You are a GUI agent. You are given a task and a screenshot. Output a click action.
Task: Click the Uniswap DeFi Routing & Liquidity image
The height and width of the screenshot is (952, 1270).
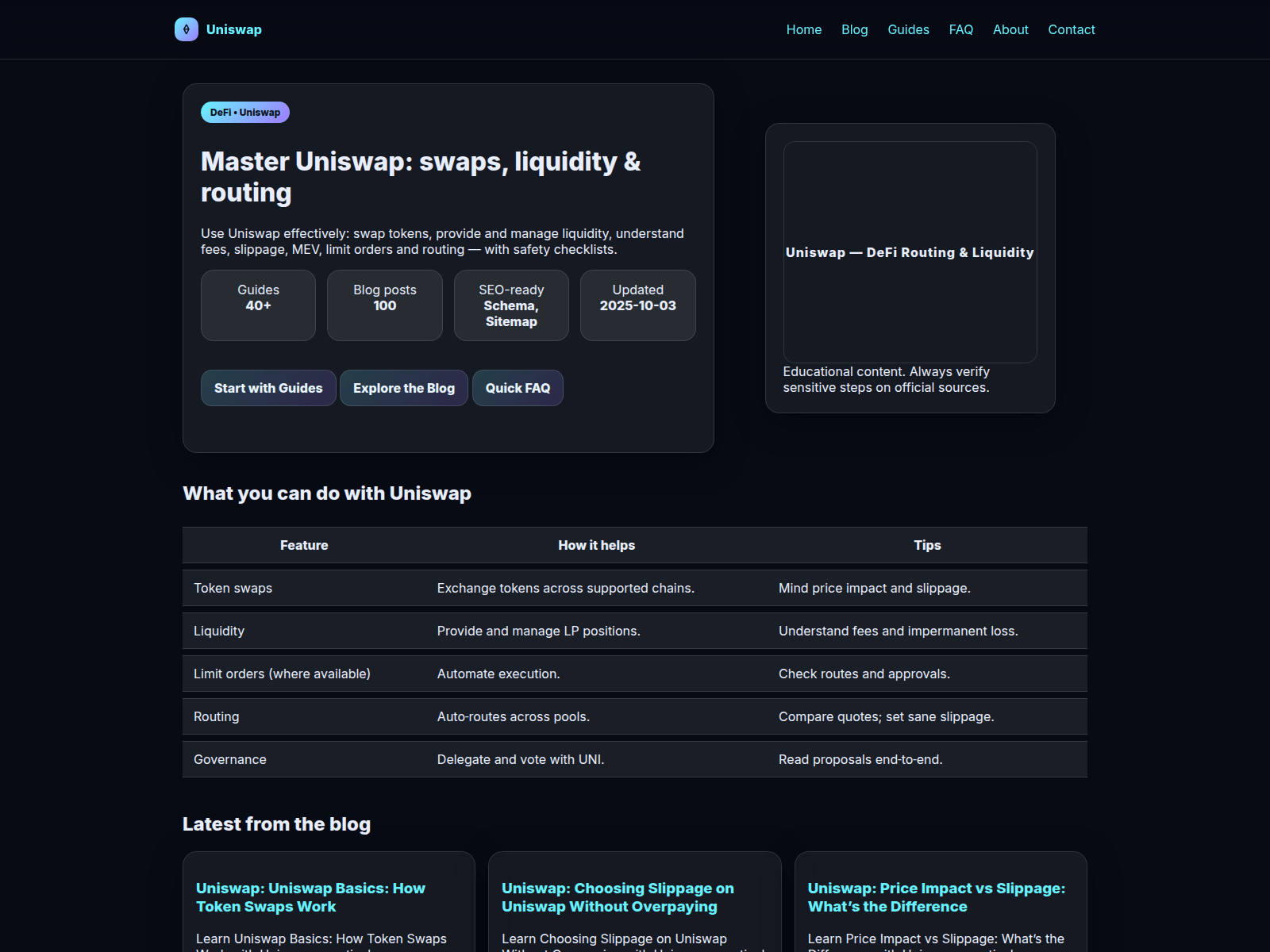click(910, 252)
